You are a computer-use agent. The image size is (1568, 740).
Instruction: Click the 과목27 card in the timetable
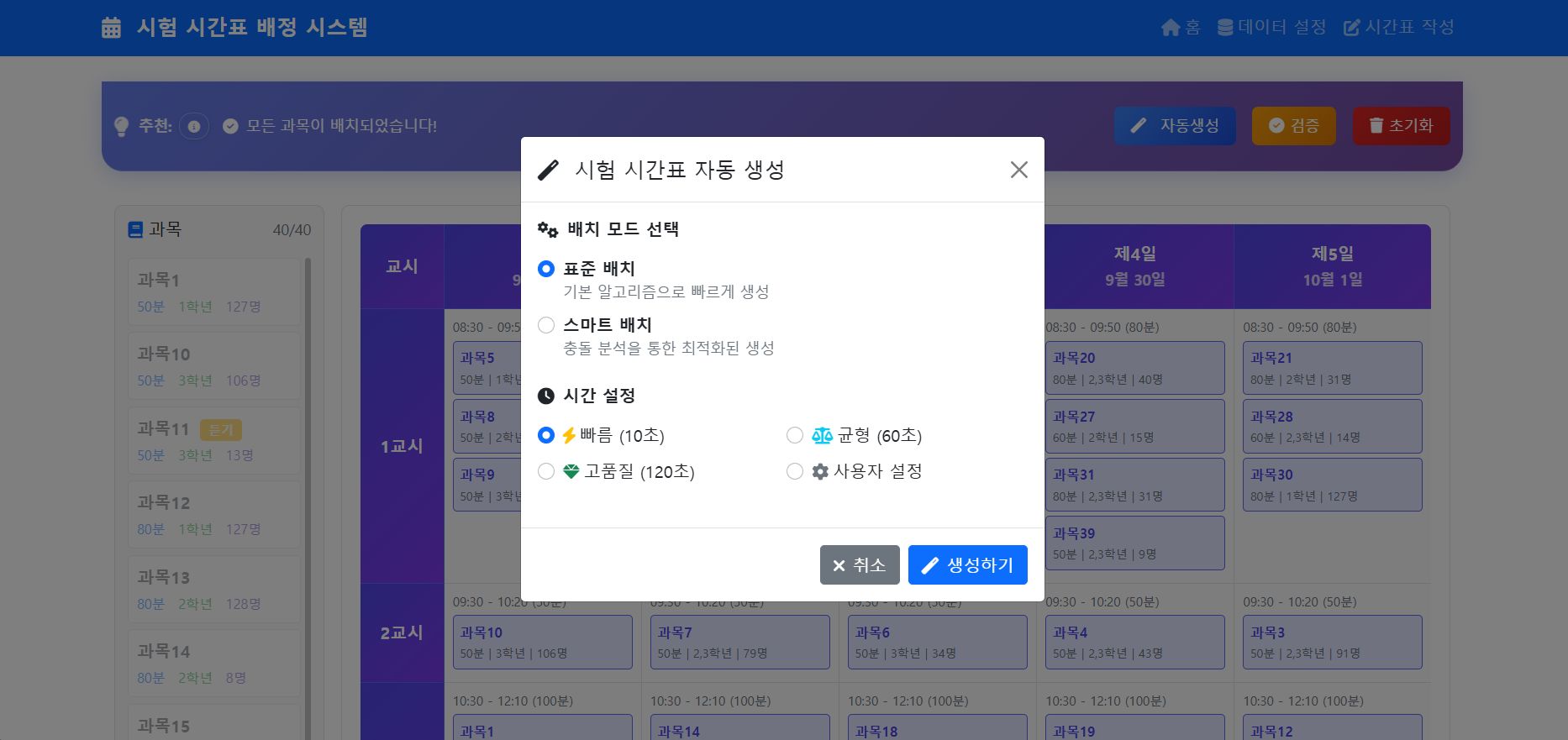(1134, 427)
